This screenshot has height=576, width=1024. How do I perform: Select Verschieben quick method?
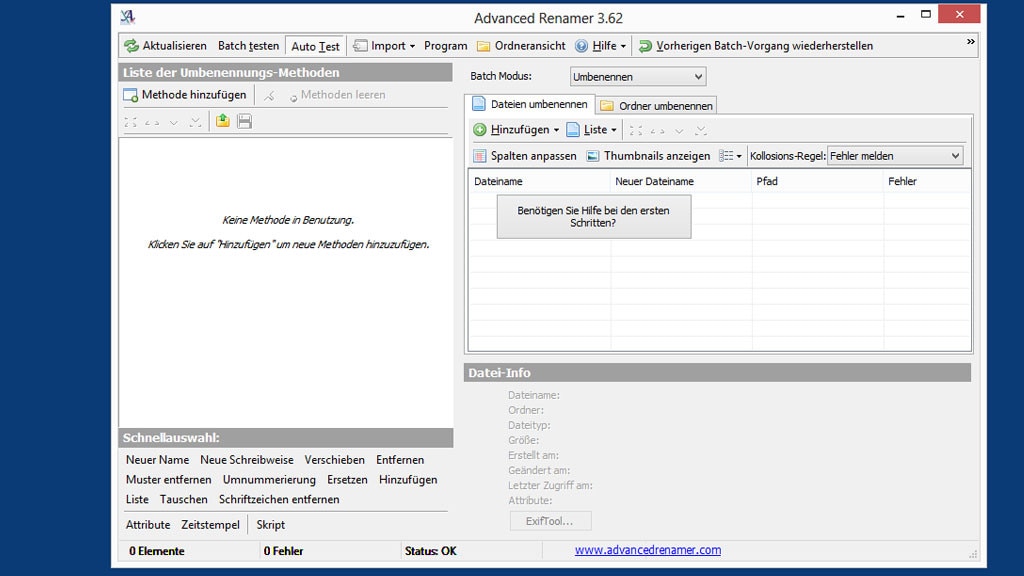[334, 460]
